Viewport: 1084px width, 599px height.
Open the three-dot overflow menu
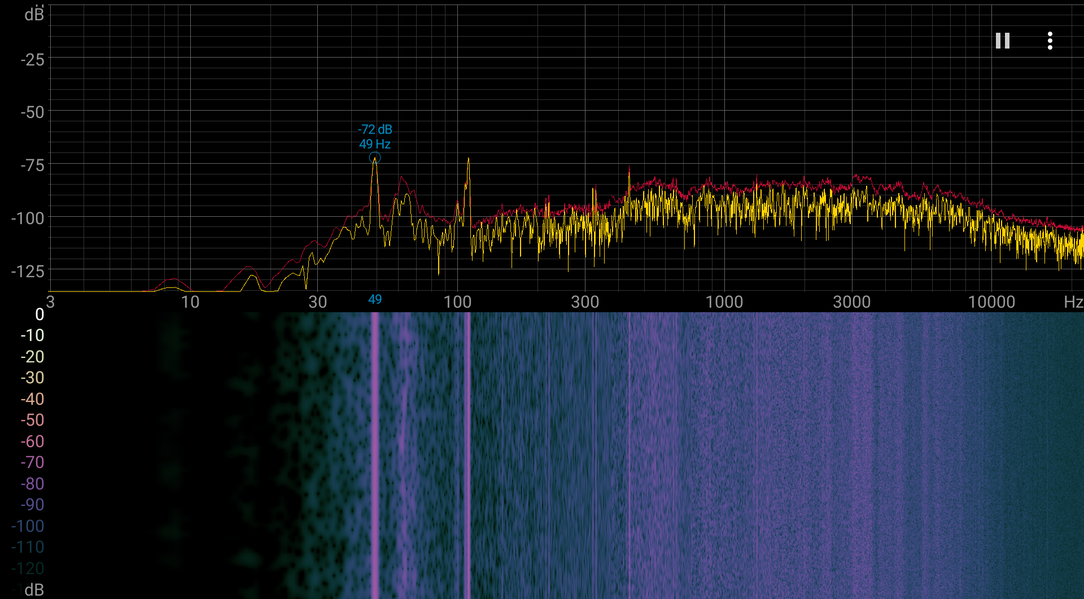click(x=1049, y=41)
